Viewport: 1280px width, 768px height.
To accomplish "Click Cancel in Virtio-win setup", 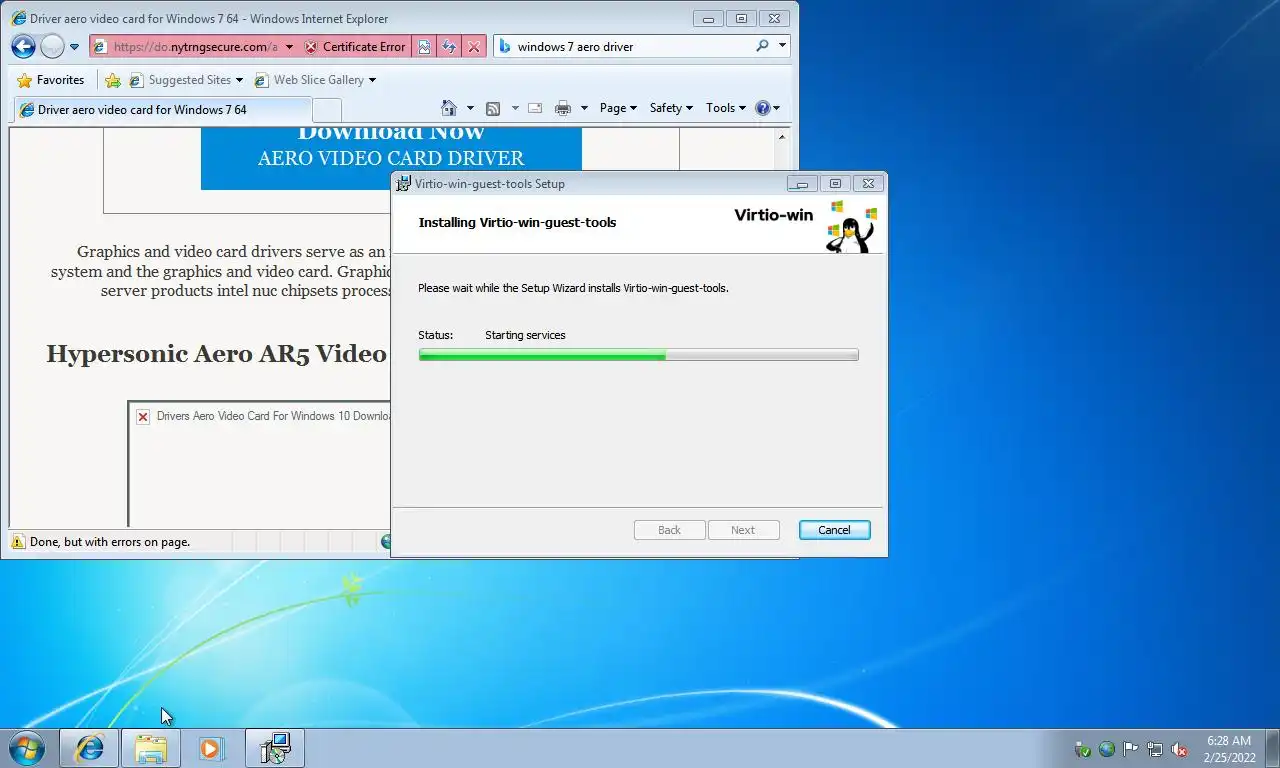I will [x=834, y=530].
